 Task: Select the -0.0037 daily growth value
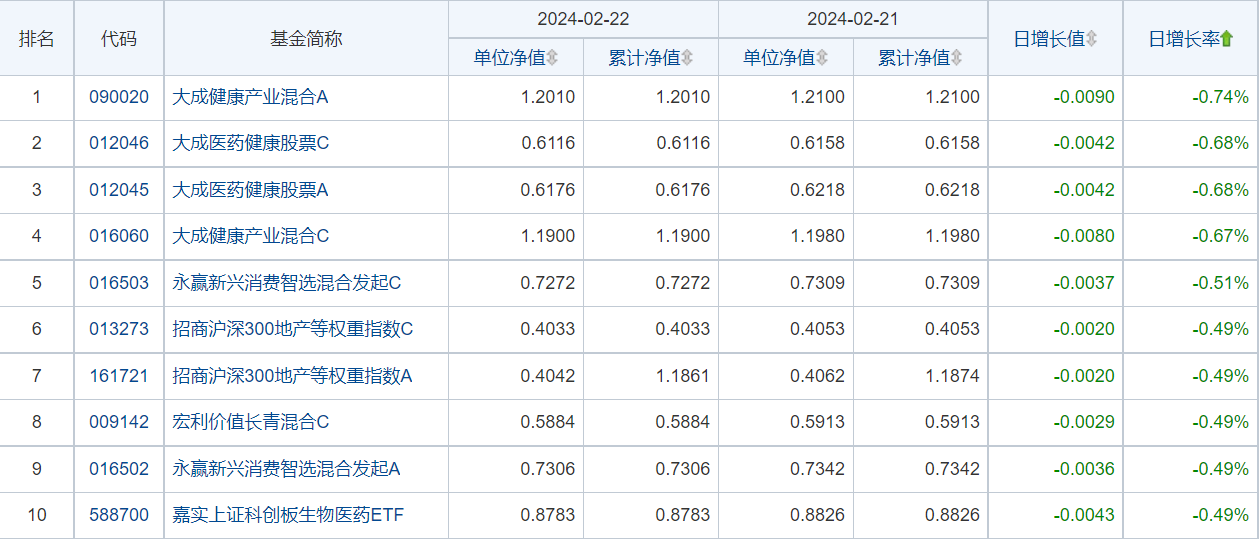point(1084,283)
